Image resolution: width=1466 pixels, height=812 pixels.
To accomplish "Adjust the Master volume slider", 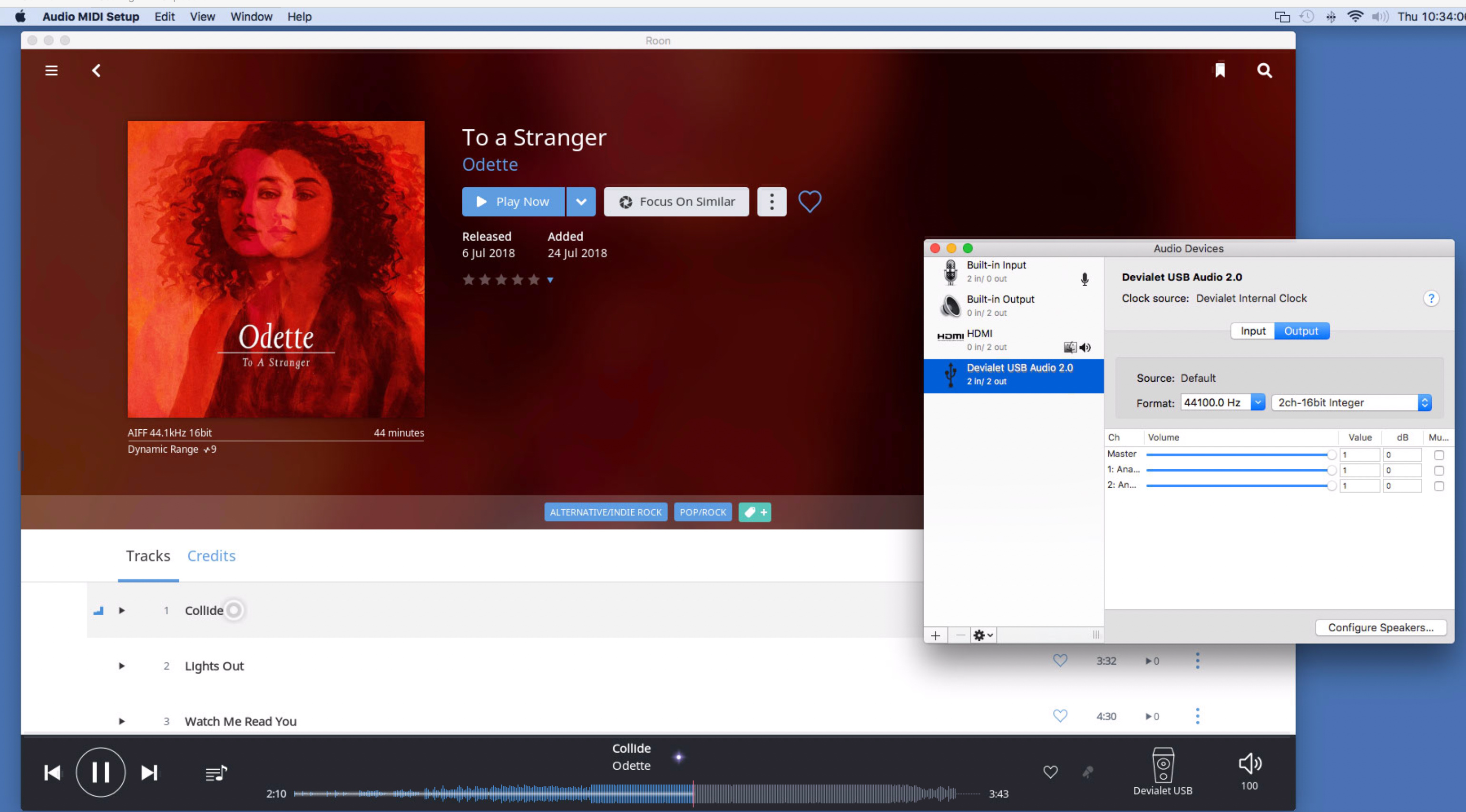I will click(x=1241, y=454).
